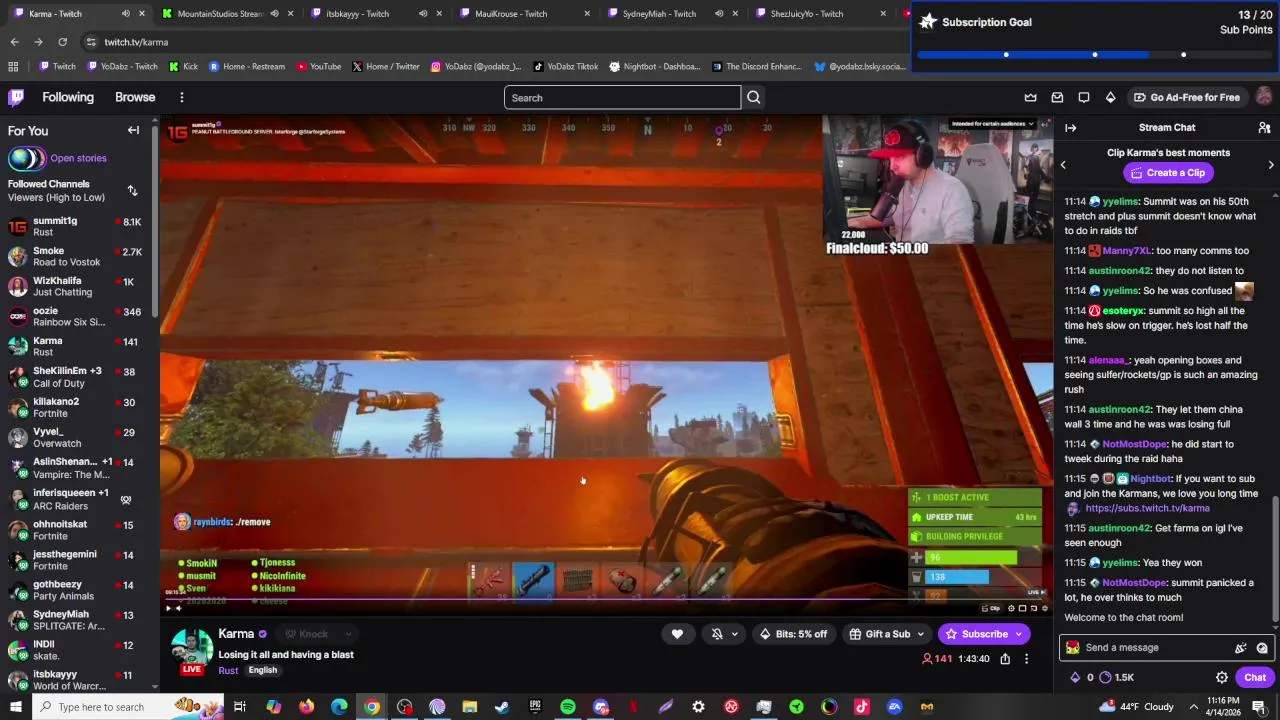Click the stream player seek bar

click(606, 600)
